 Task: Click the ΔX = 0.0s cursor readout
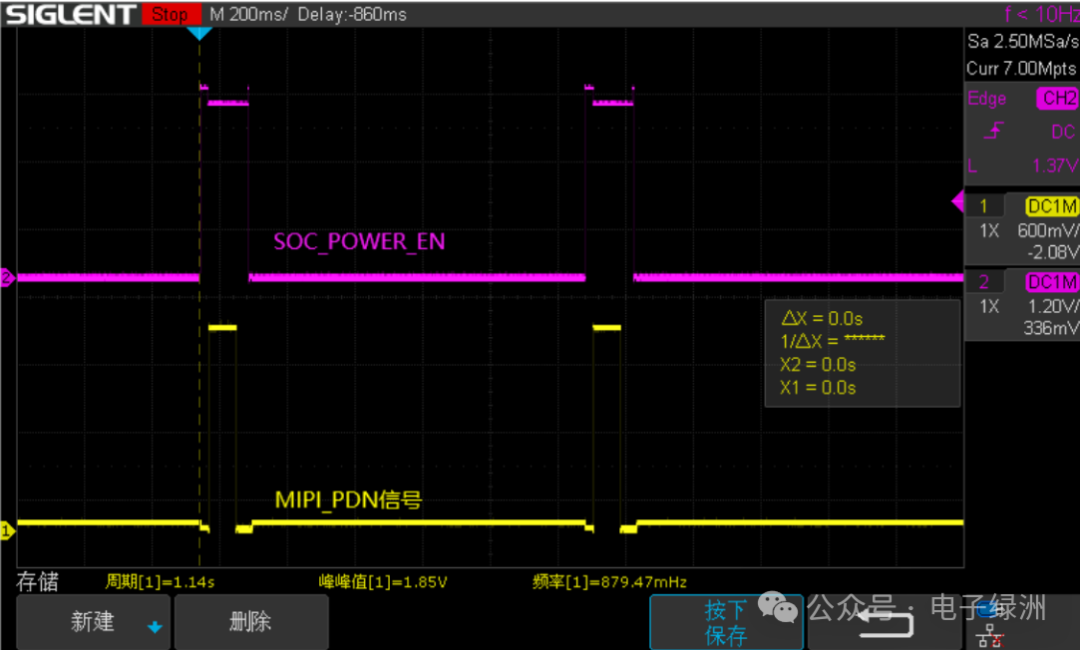coord(822,318)
